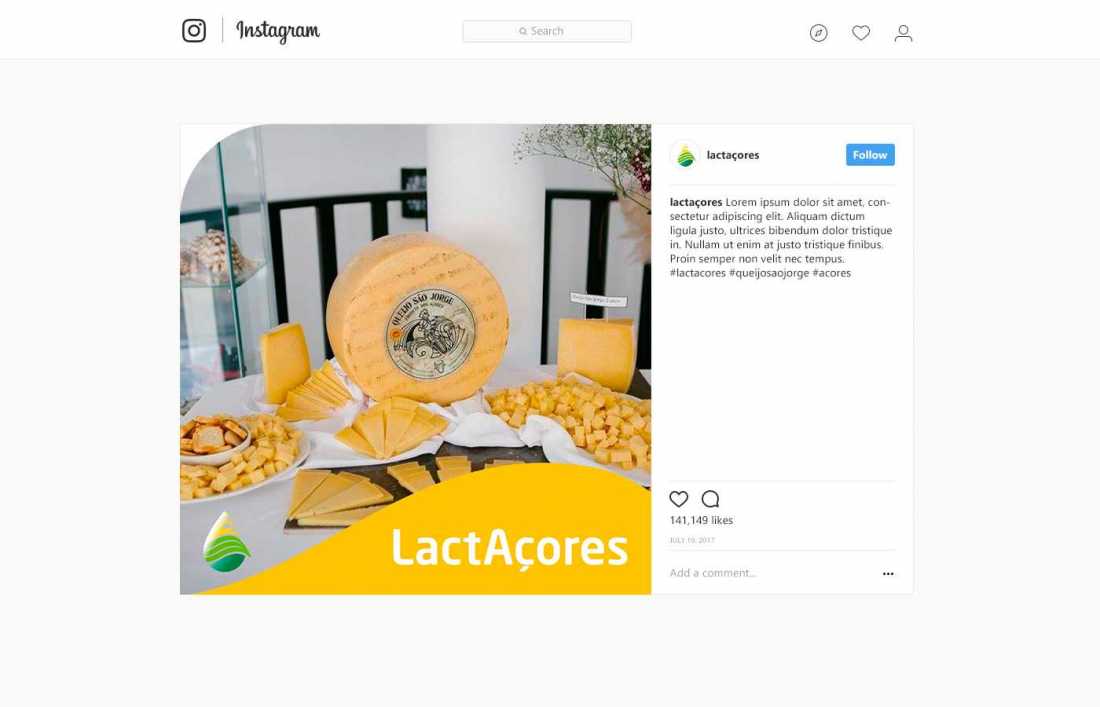Open the Instagram wordmark home link
The height and width of the screenshot is (707, 1100).
(x=278, y=31)
